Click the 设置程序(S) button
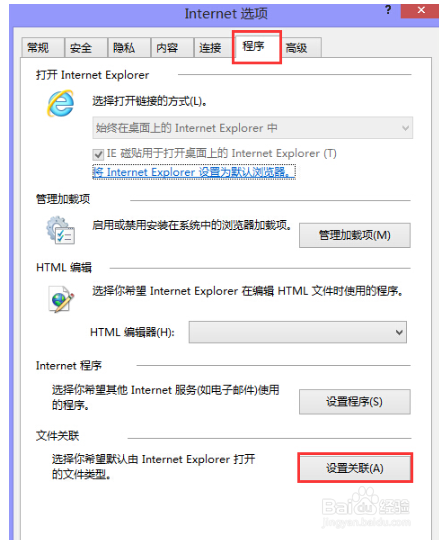 [355, 402]
